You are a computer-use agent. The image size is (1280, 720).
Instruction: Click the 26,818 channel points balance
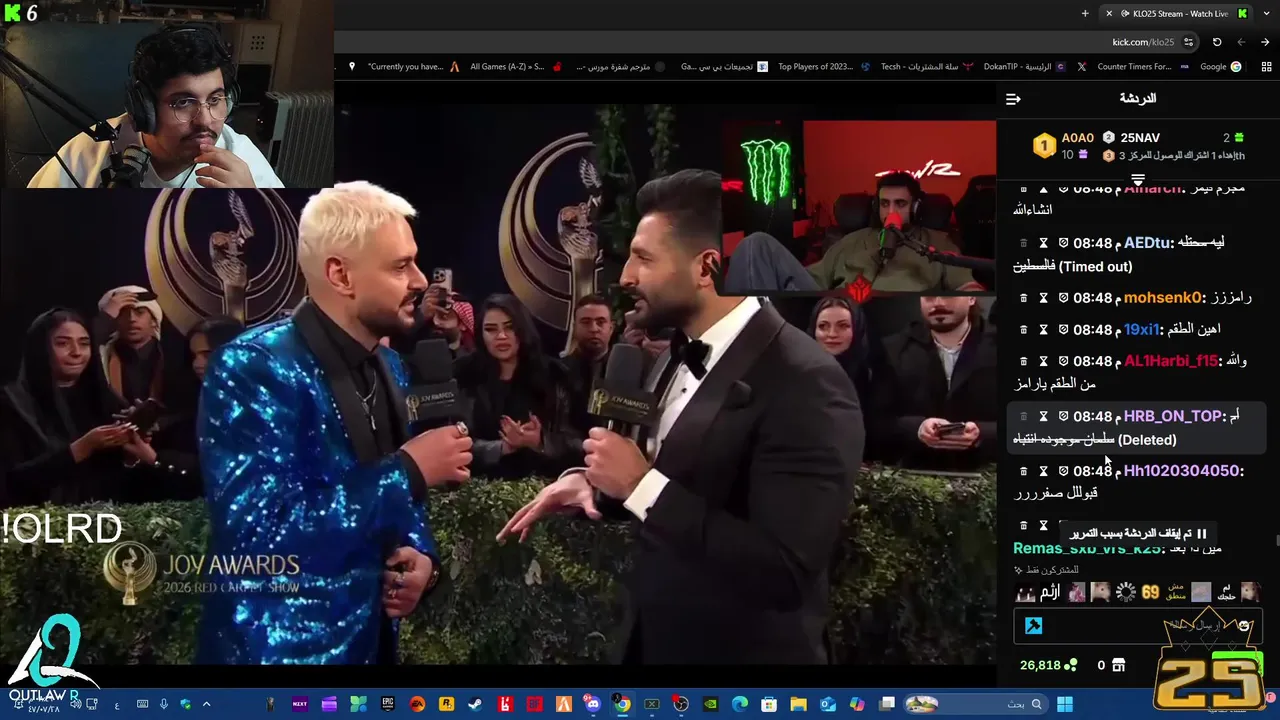[x=1048, y=665]
